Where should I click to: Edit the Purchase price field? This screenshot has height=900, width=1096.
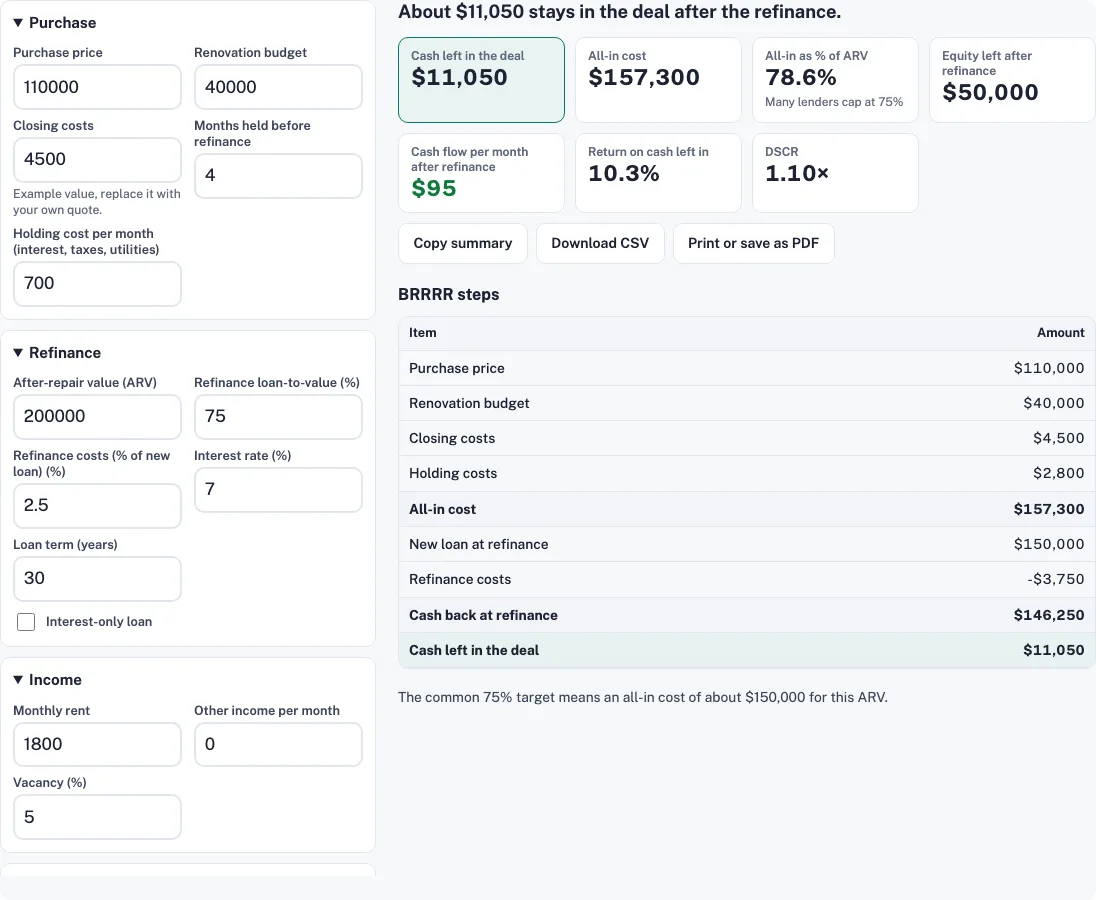coord(97,87)
